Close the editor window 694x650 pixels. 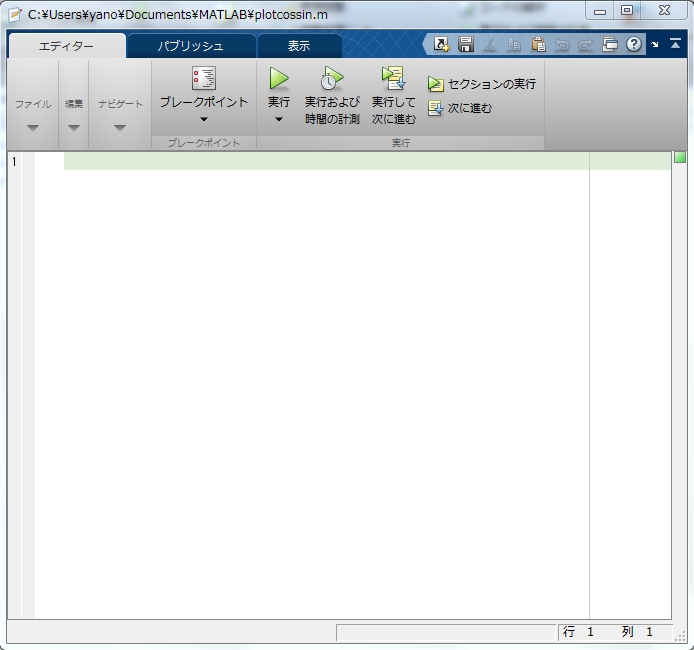coord(664,11)
